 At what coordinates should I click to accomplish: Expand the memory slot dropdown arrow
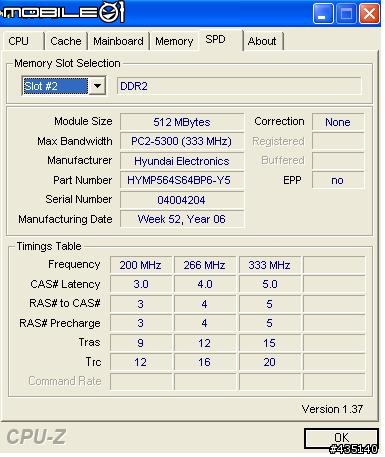tap(97, 86)
